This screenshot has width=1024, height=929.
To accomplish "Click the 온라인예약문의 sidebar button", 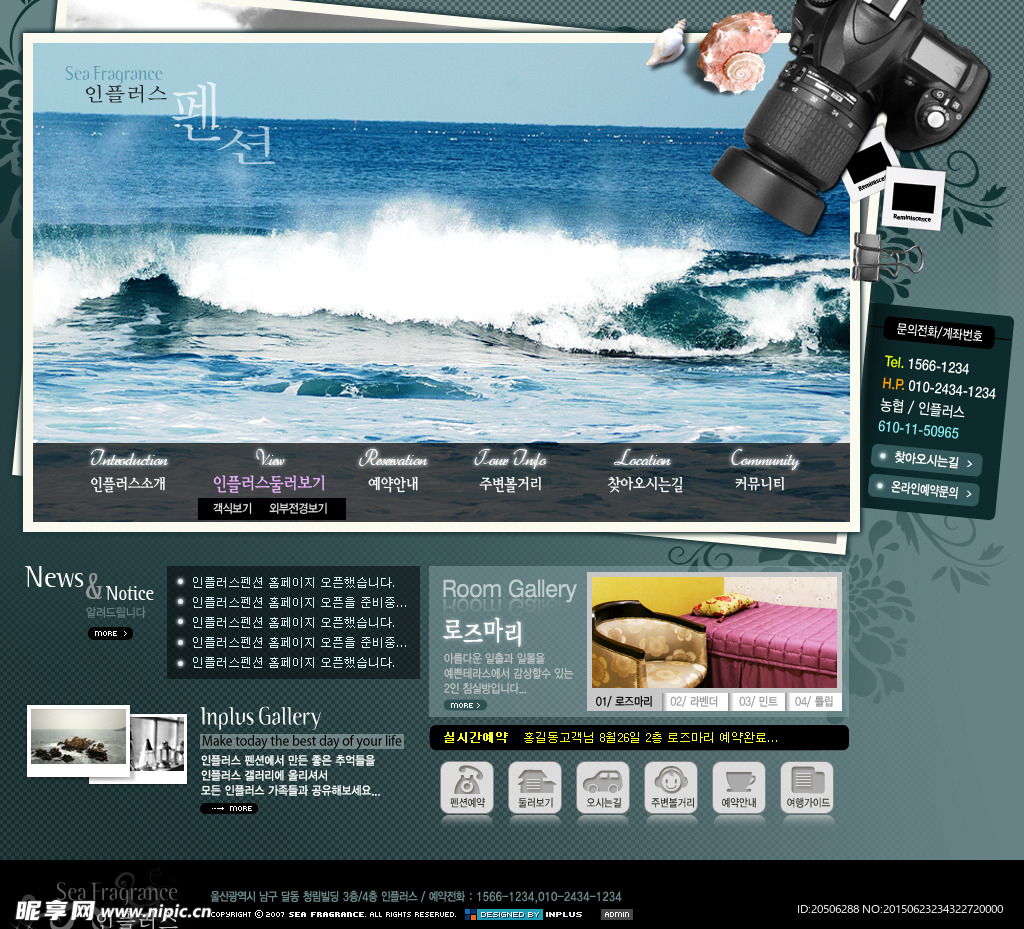I will pos(925,491).
